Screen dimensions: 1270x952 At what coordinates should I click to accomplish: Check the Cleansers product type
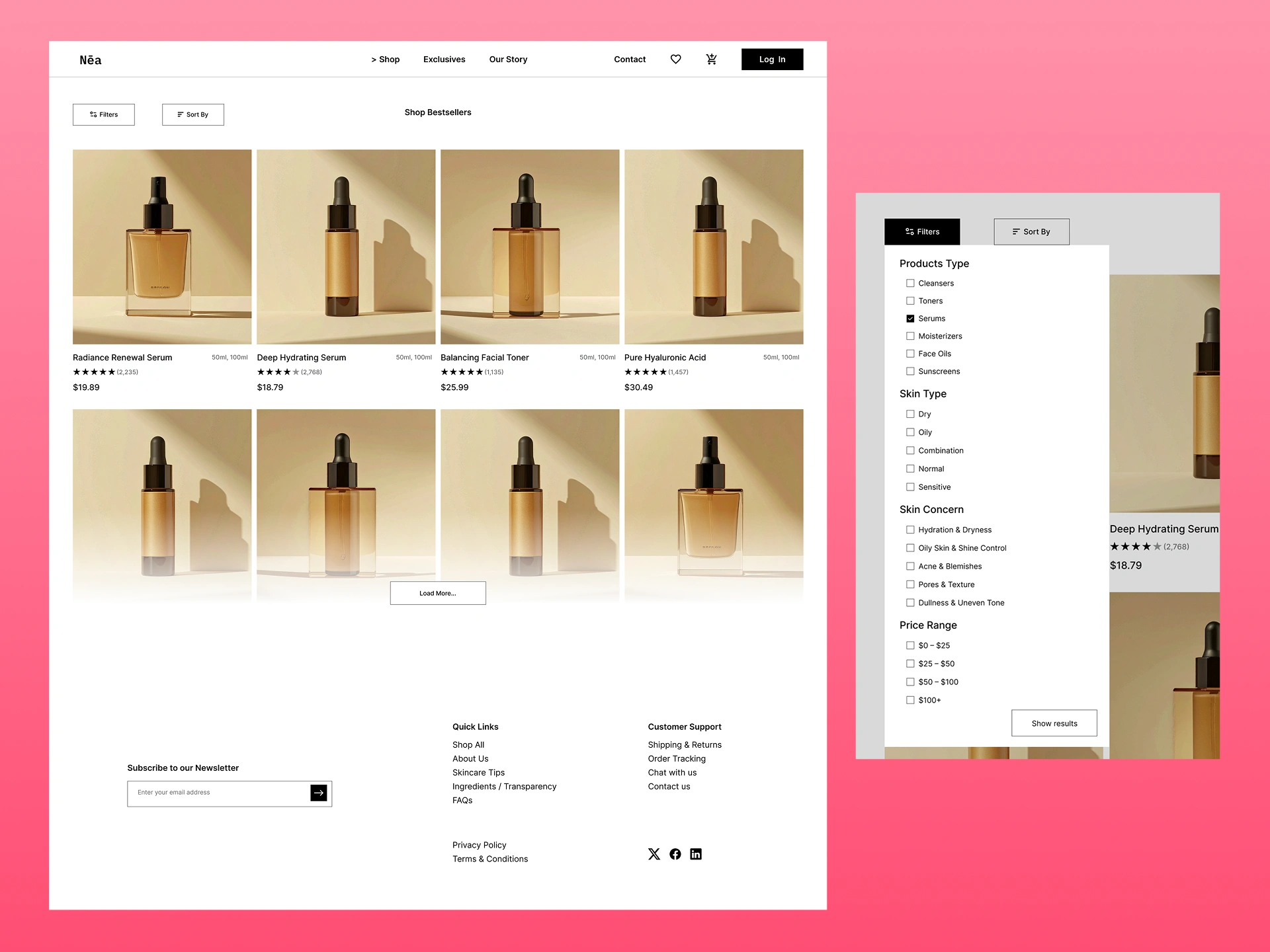click(910, 284)
